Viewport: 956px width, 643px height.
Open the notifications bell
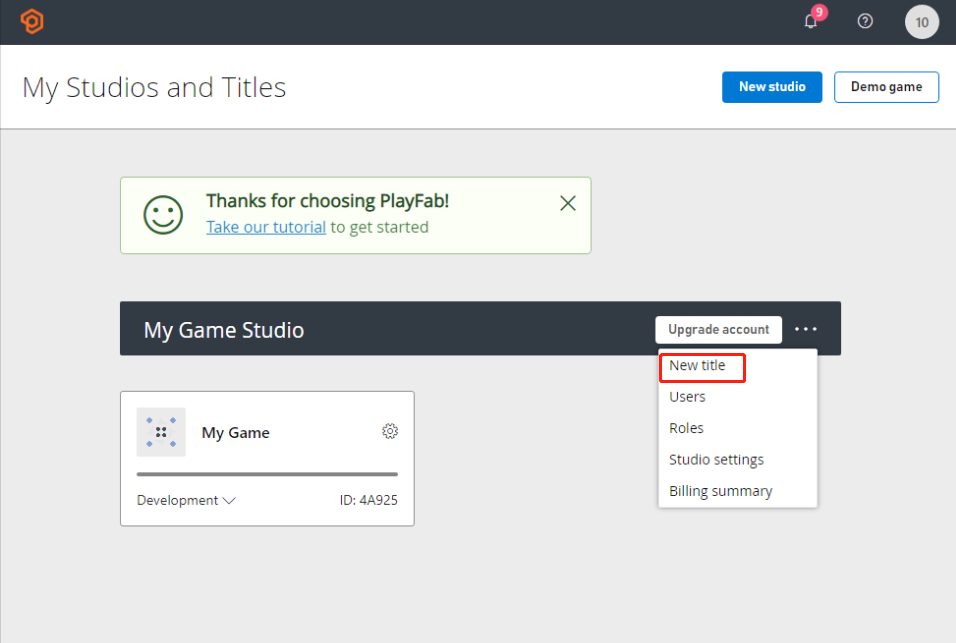tap(811, 21)
